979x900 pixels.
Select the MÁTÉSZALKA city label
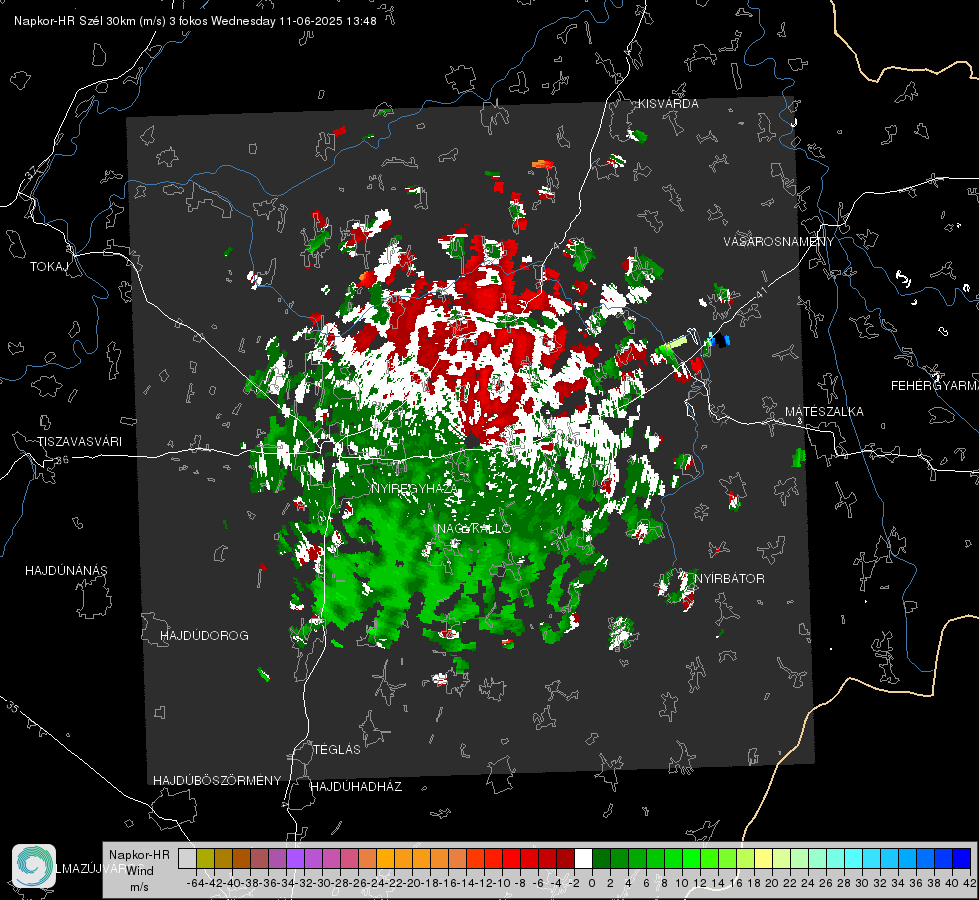pyautogui.click(x=824, y=412)
